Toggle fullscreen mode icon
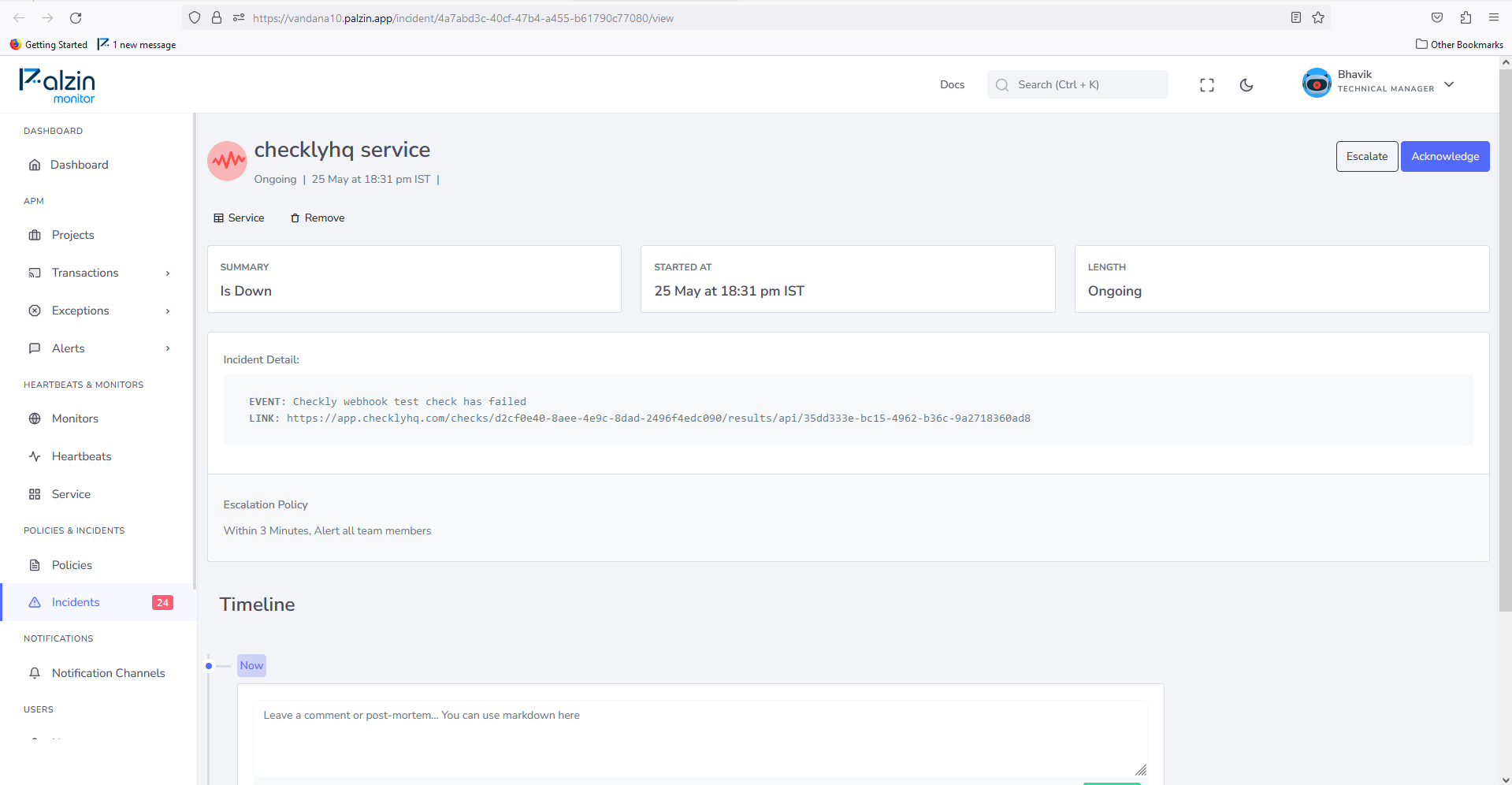This screenshot has height=785, width=1512. point(1207,85)
